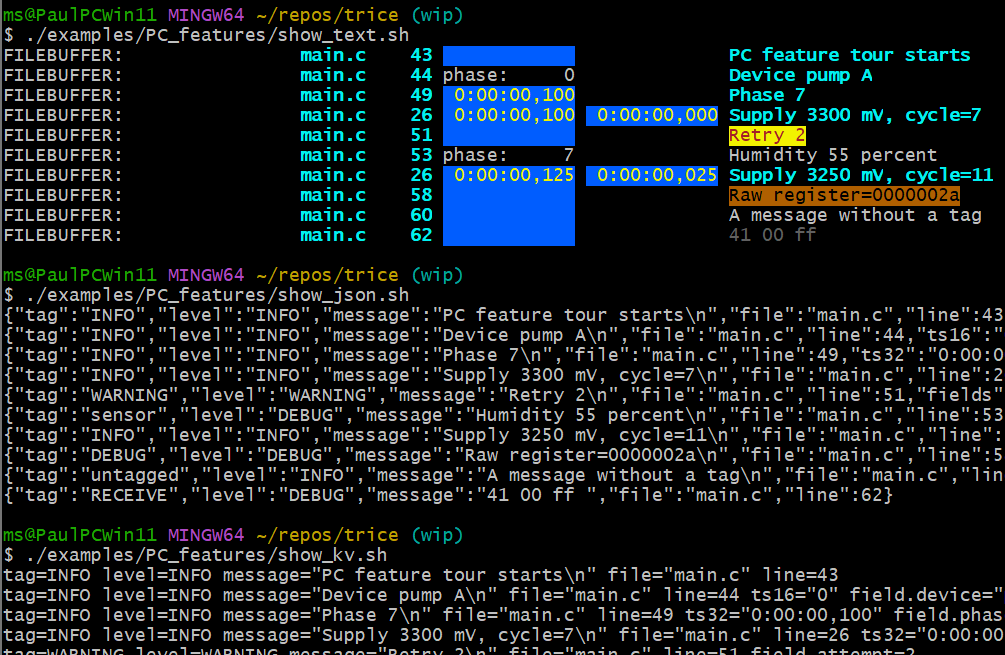Click cyan 'Supply 3250 mV, cycle=11' message
1005x655 pixels.
(861, 175)
